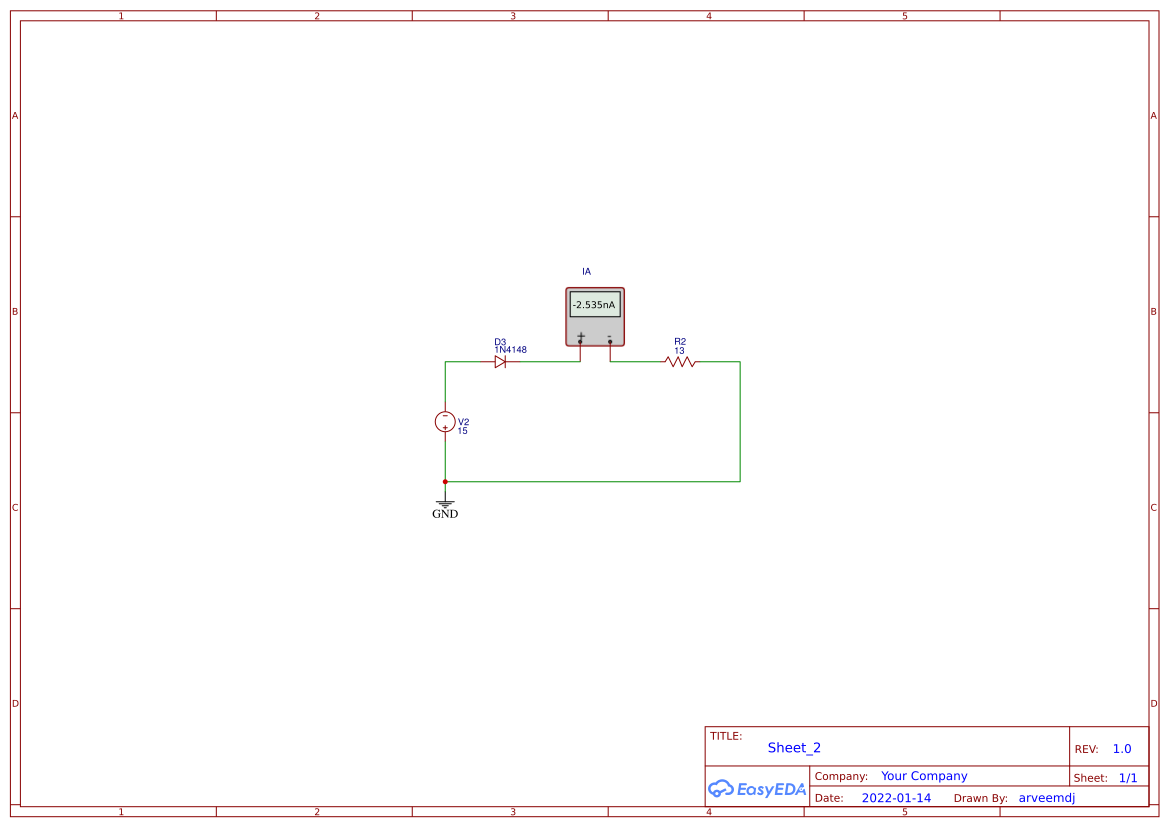Select the D3 designator label

pyautogui.click(x=500, y=342)
